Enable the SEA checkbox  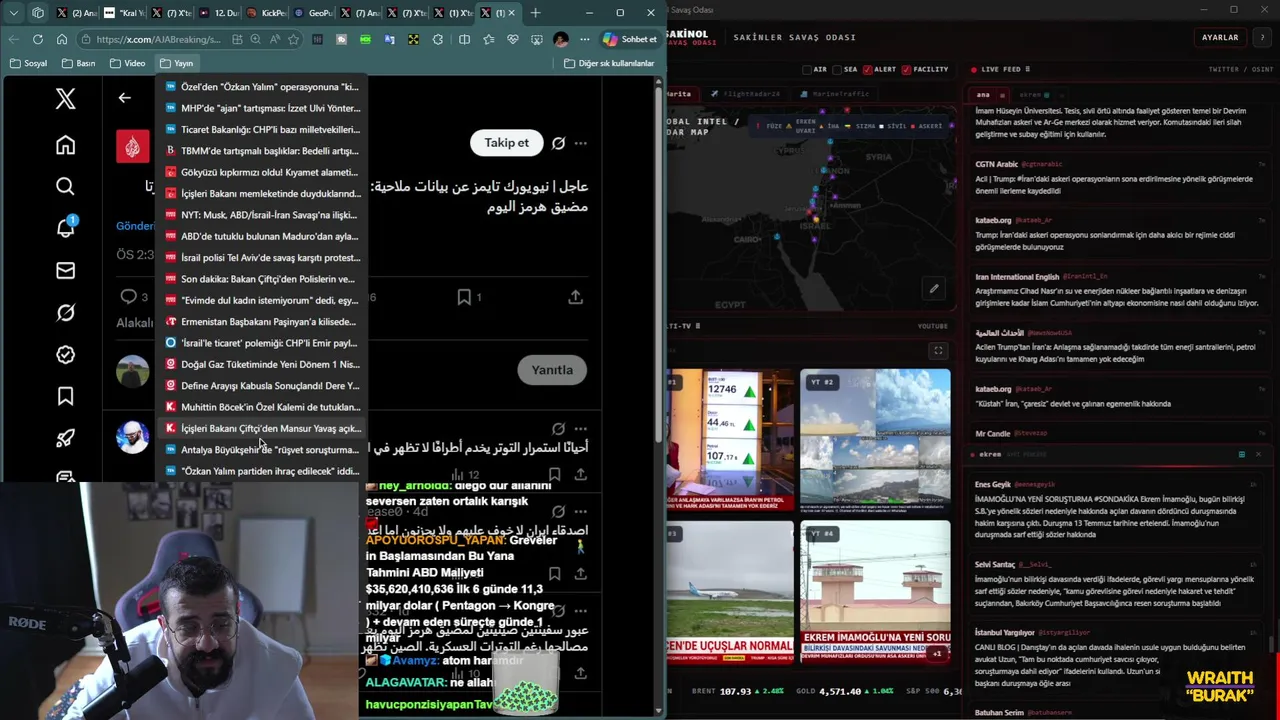[x=837, y=70]
